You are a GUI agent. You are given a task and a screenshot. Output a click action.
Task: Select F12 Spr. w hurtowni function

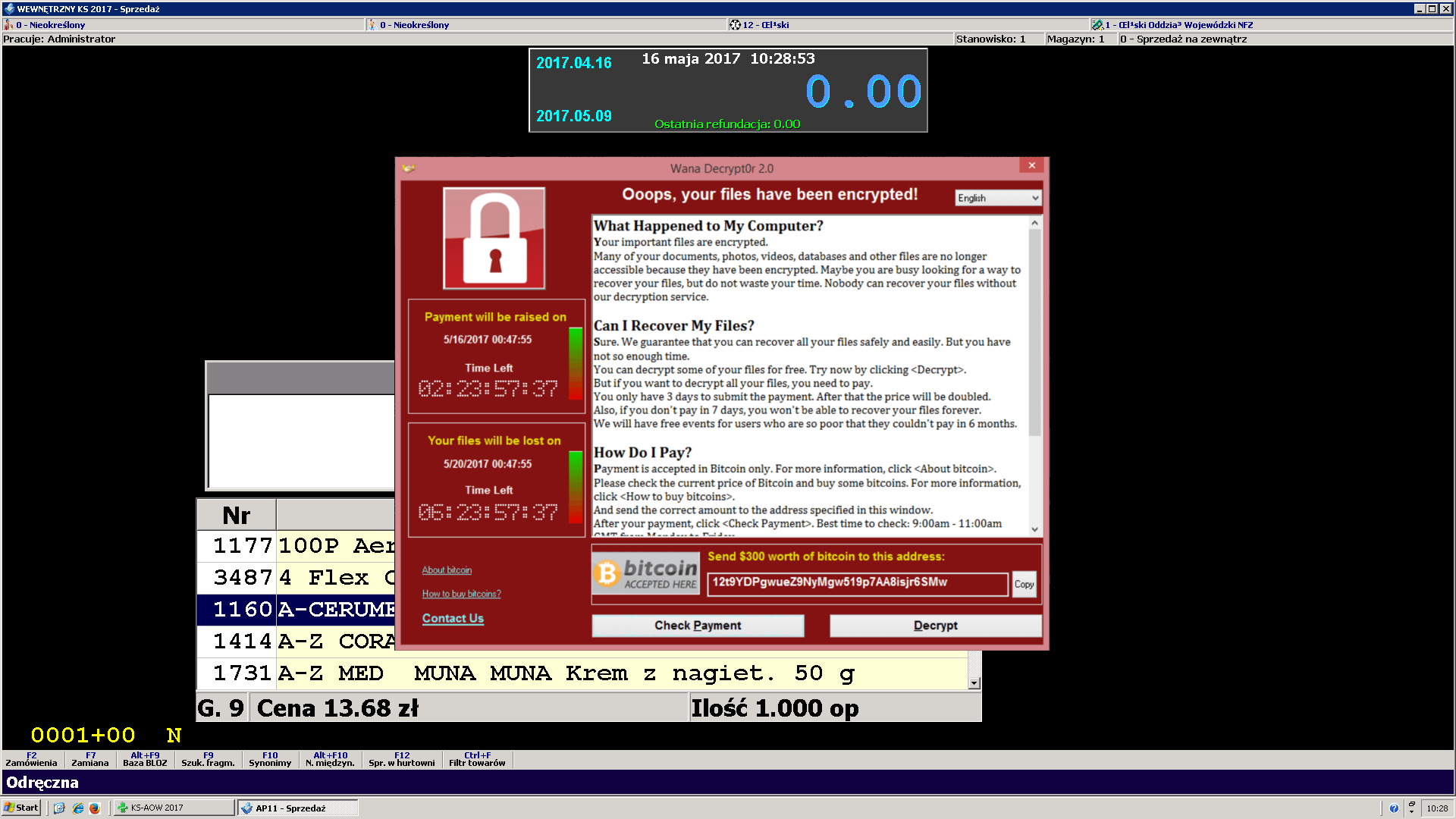point(402,760)
